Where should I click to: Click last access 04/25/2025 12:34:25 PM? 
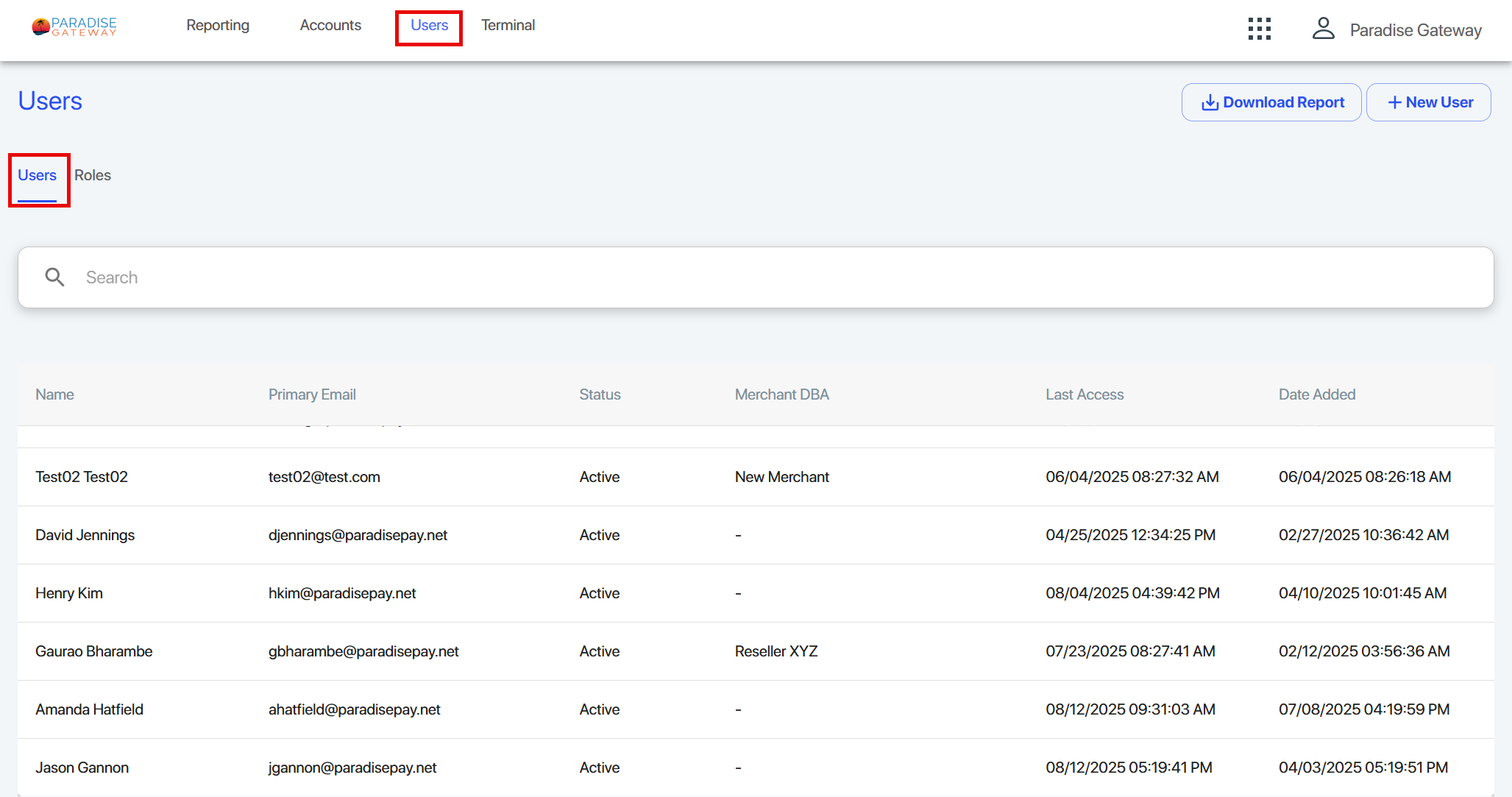pyautogui.click(x=1131, y=535)
